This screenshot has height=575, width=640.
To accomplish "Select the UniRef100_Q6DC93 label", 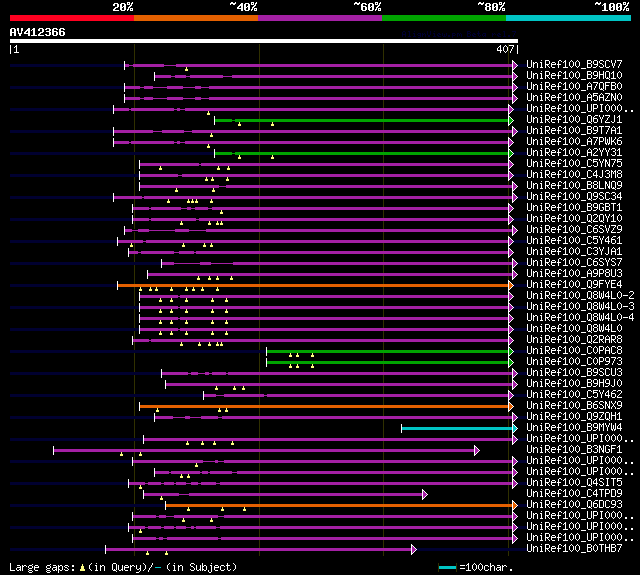I will click(574, 505).
